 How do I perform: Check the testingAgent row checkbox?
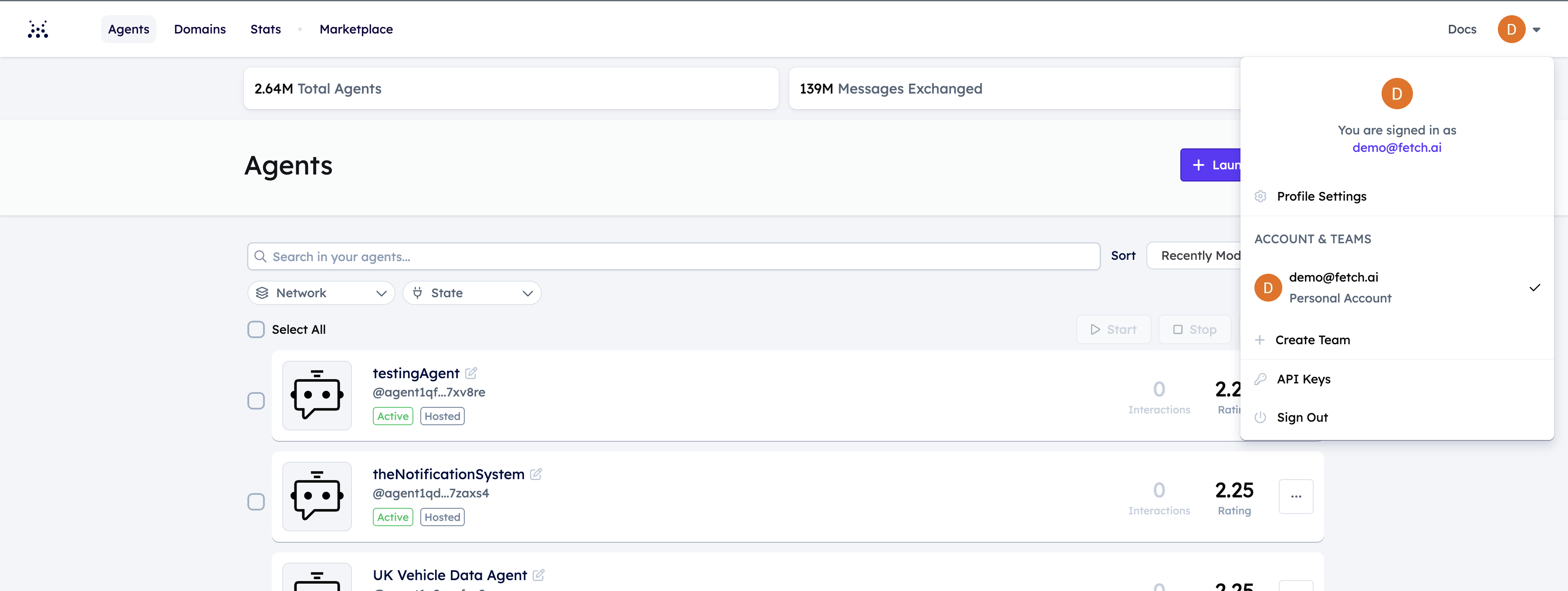coord(256,401)
